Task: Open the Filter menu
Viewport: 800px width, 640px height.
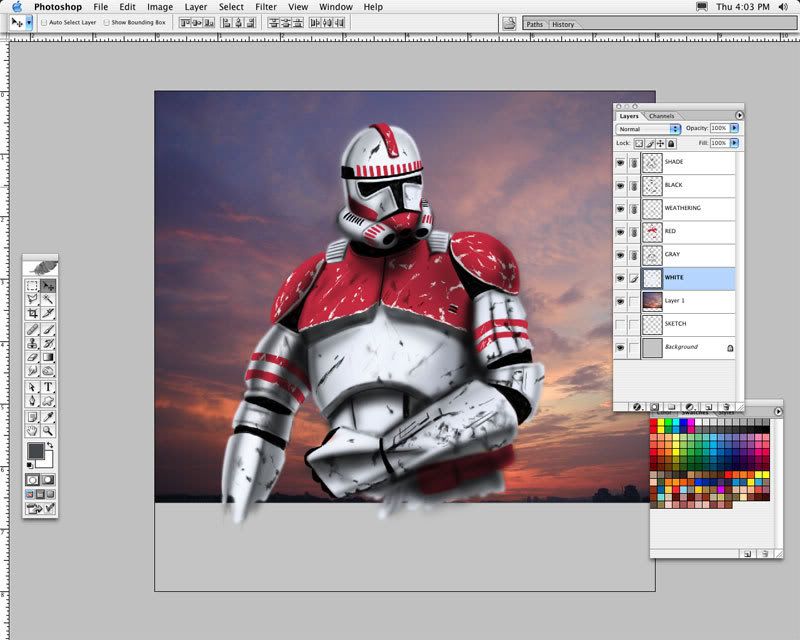Action: tap(266, 7)
